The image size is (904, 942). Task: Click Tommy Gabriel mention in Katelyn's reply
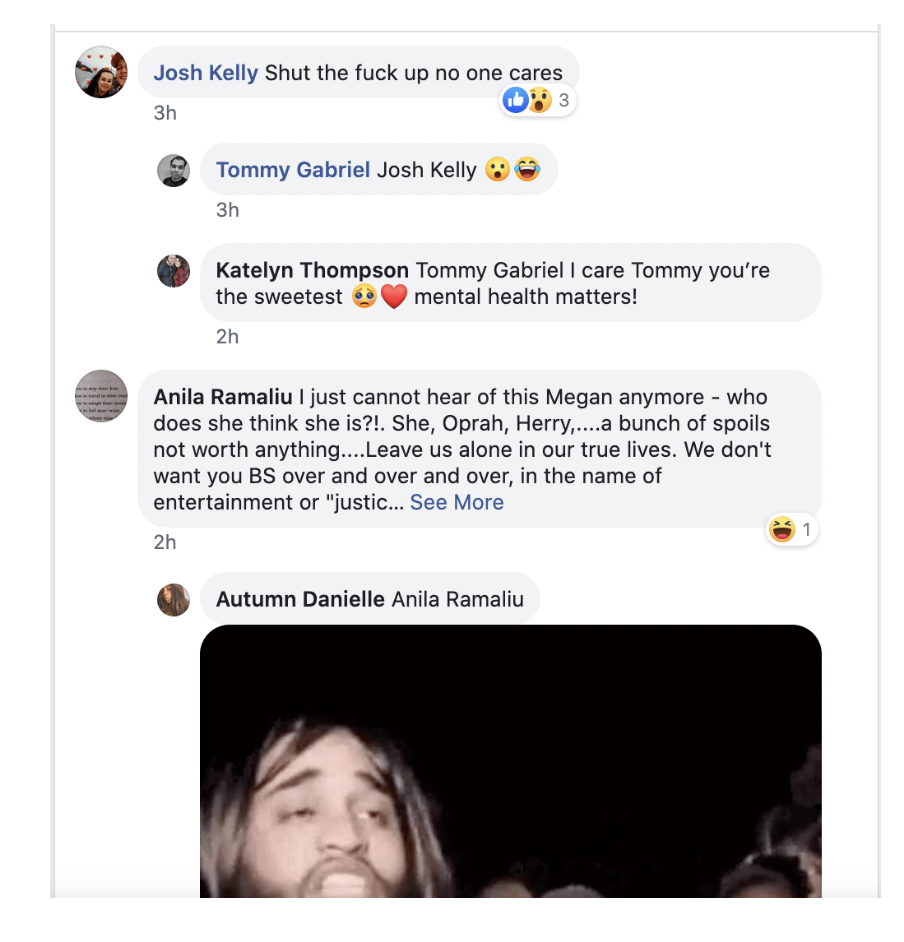point(490,270)
